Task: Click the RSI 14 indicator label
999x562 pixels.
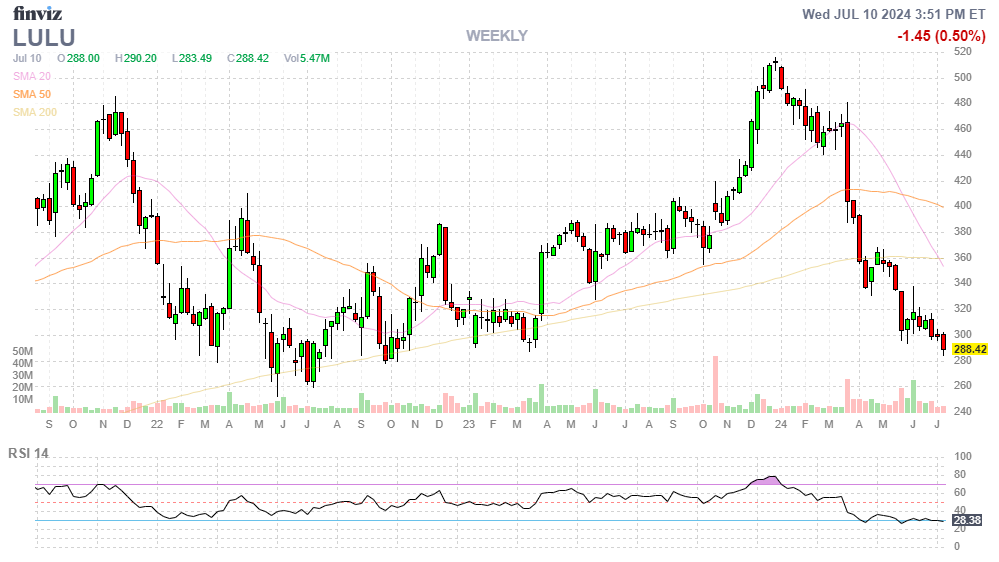Action: [28, 453]
